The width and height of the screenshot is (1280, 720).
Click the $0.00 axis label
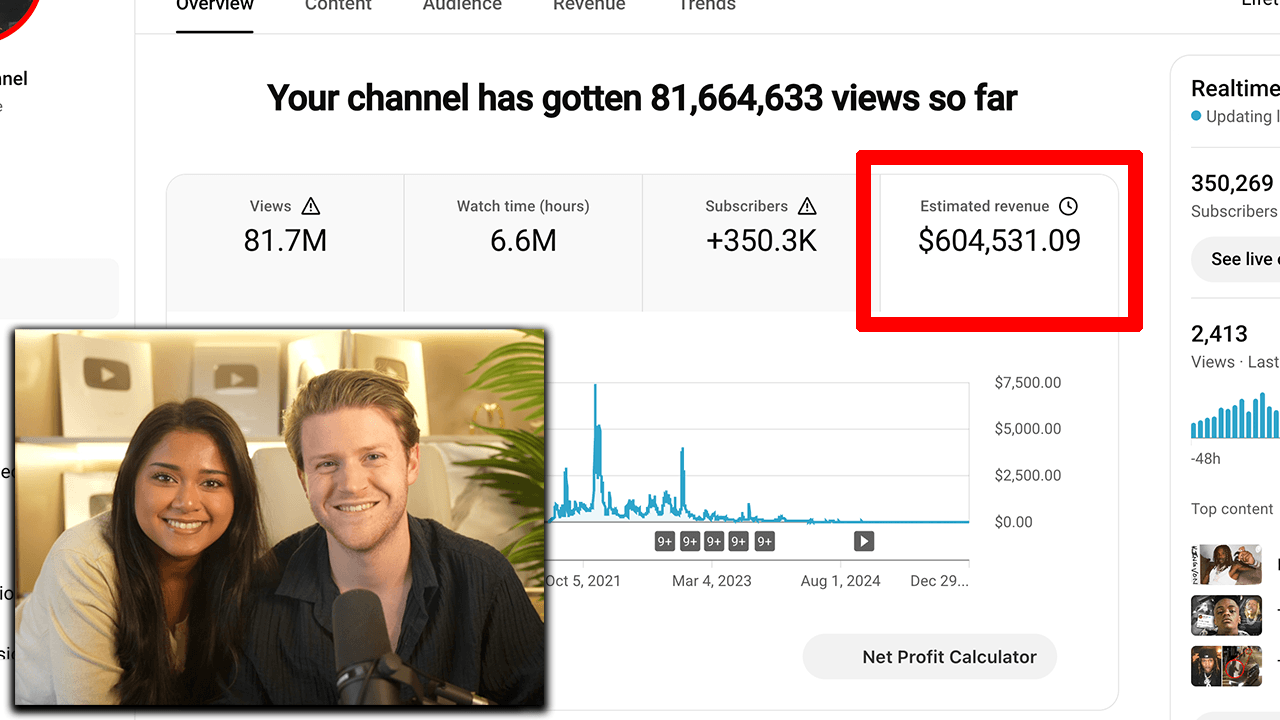pos(1014,521)
